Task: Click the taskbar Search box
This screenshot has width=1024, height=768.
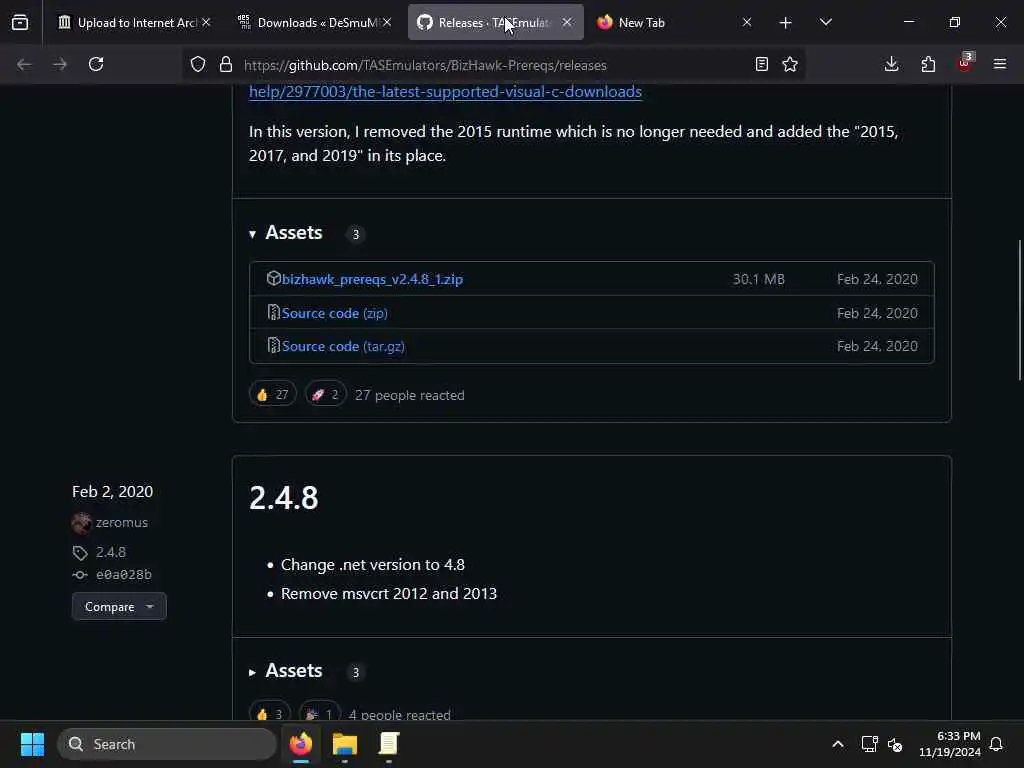Action: pyautogui.click(x=167, y=744)
